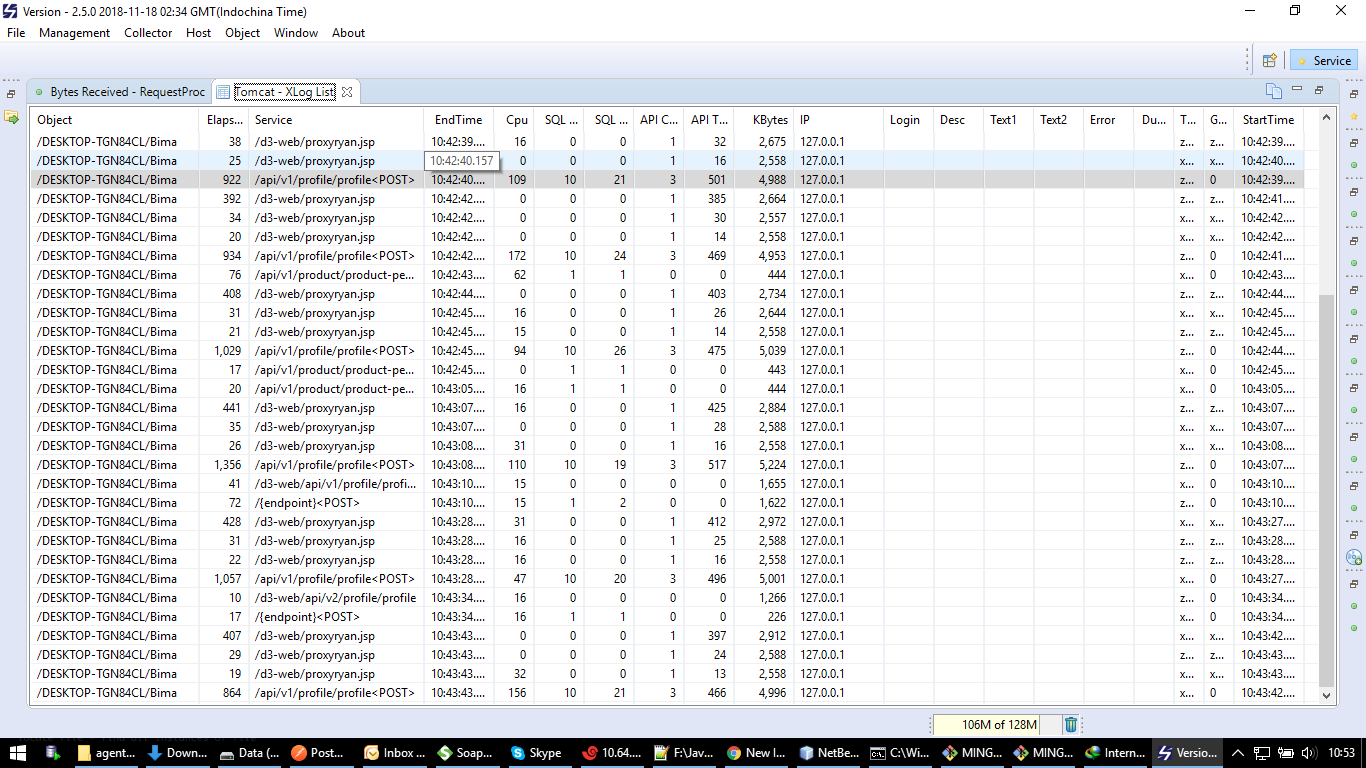Expand hidden icons in the system tray
This screenshot has width=1366, height=768.
(x=1237, y=753)
